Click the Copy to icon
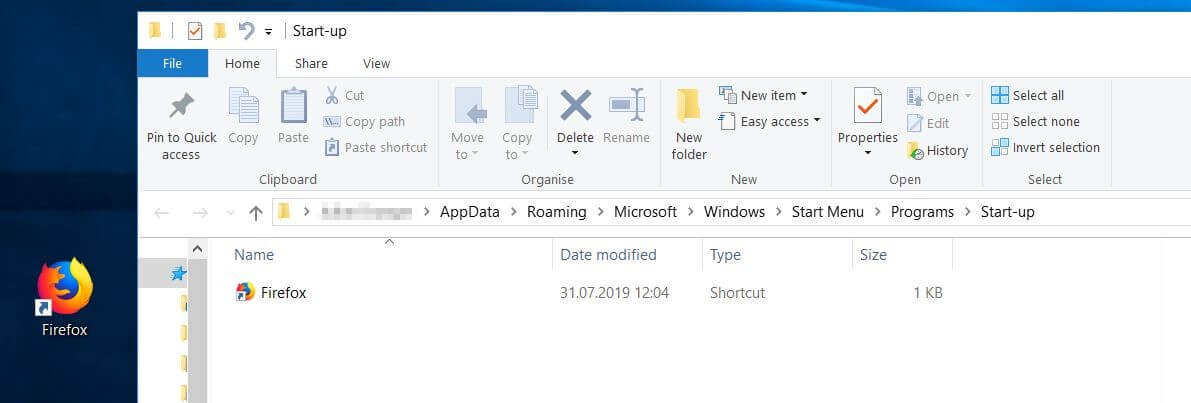1191x403 pixels. click(521, 105)
